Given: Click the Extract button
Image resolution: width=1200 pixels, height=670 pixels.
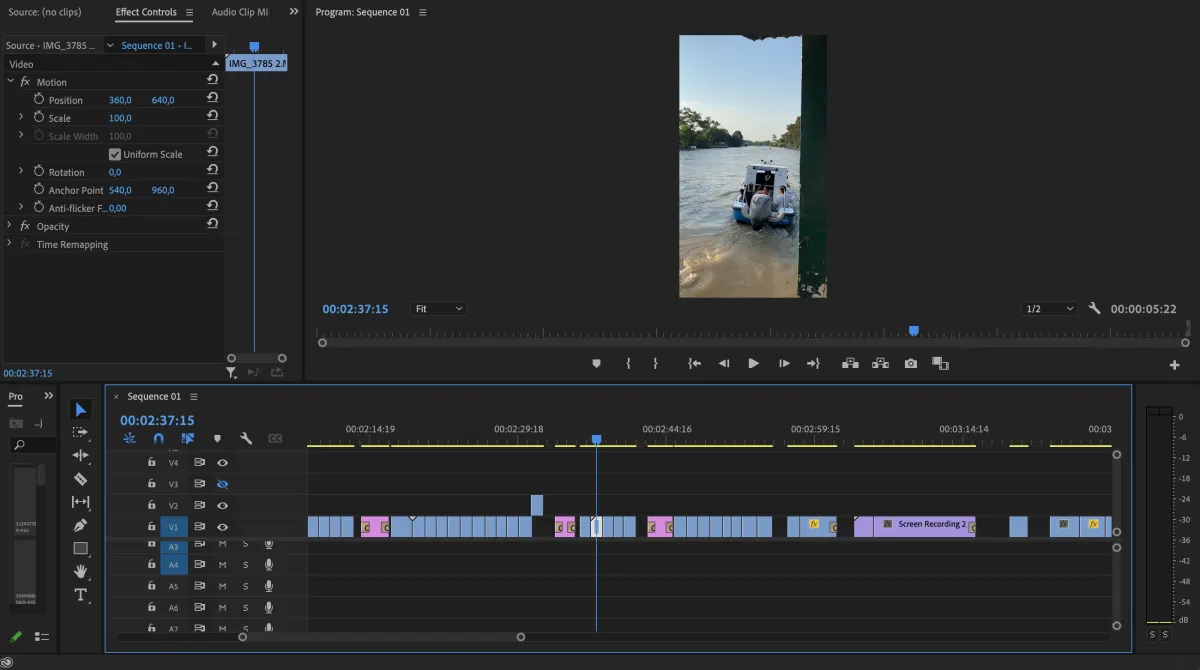Looking at the screenshot, I should coord(880,364).
